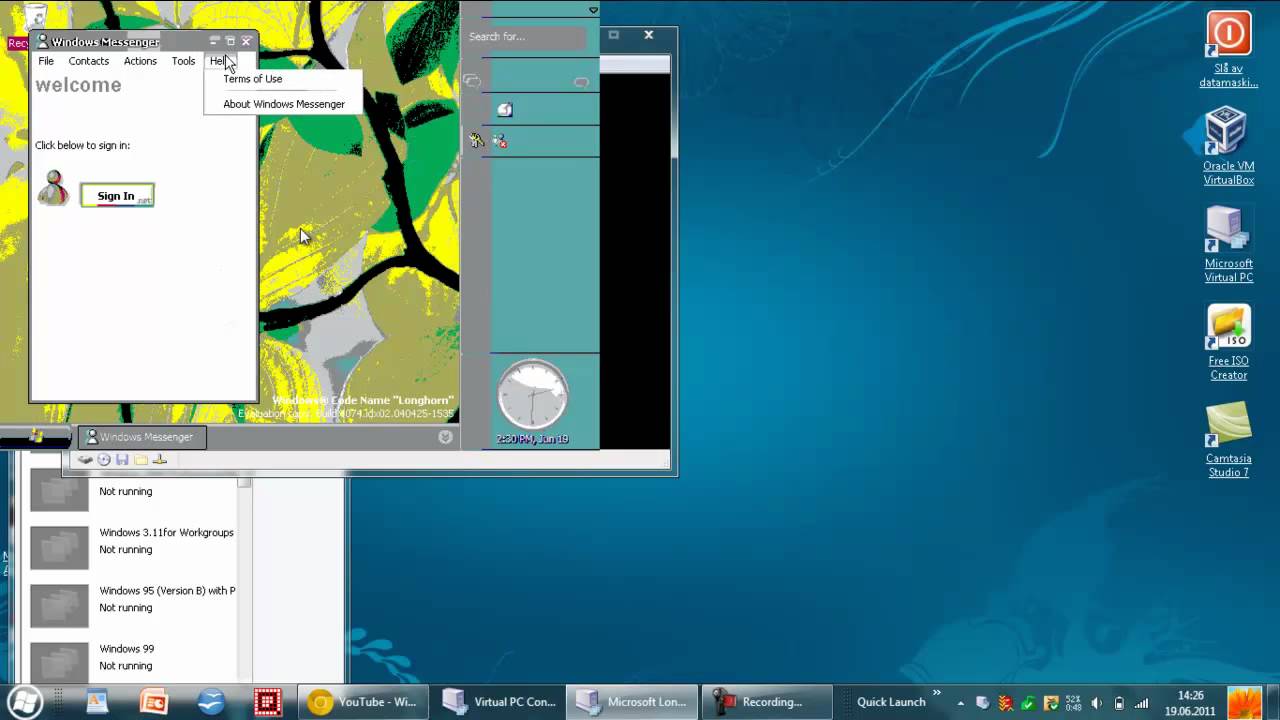Click the yellow keys tray icon in sidebar
Viewport: 1280px width, 720px height.
click(477, 141)
